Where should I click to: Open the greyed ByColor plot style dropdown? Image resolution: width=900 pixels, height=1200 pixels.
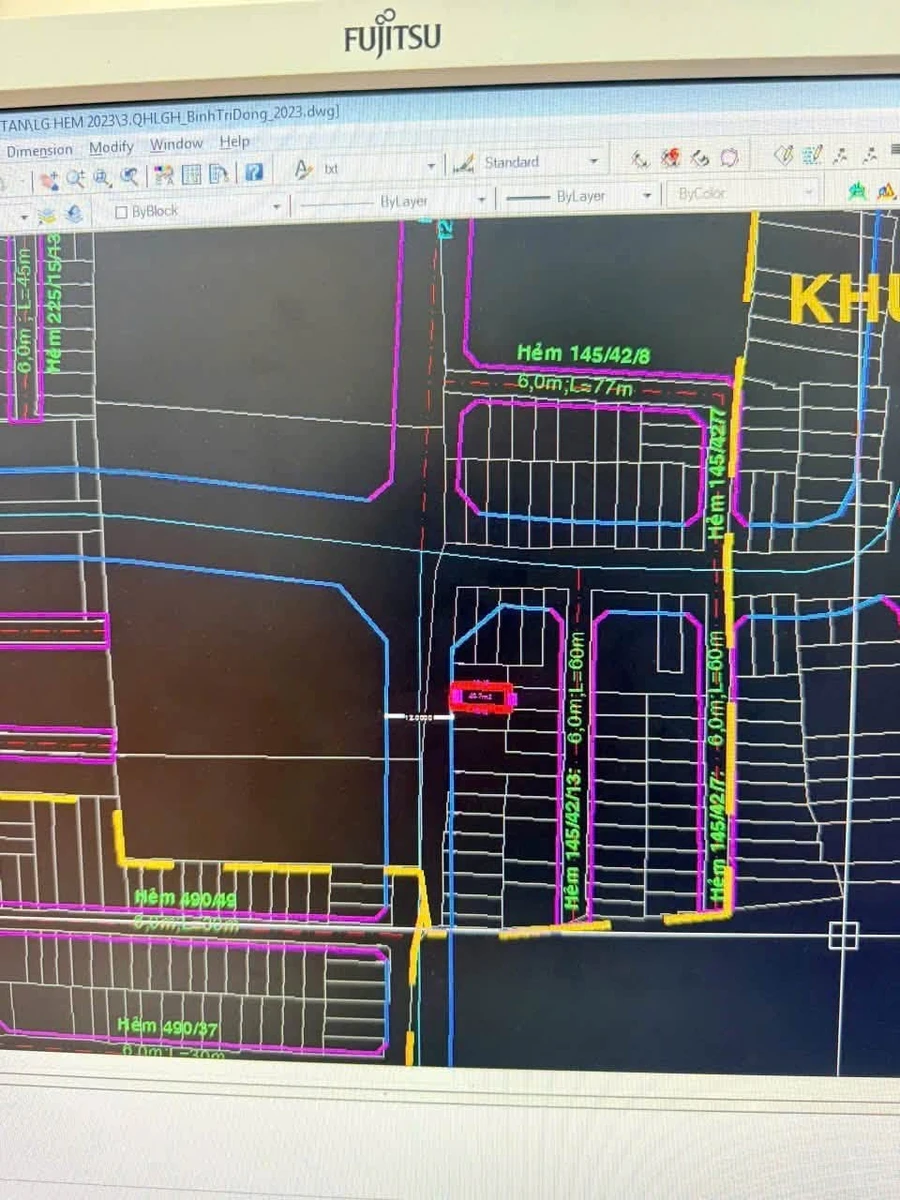[x=743, y=193]
